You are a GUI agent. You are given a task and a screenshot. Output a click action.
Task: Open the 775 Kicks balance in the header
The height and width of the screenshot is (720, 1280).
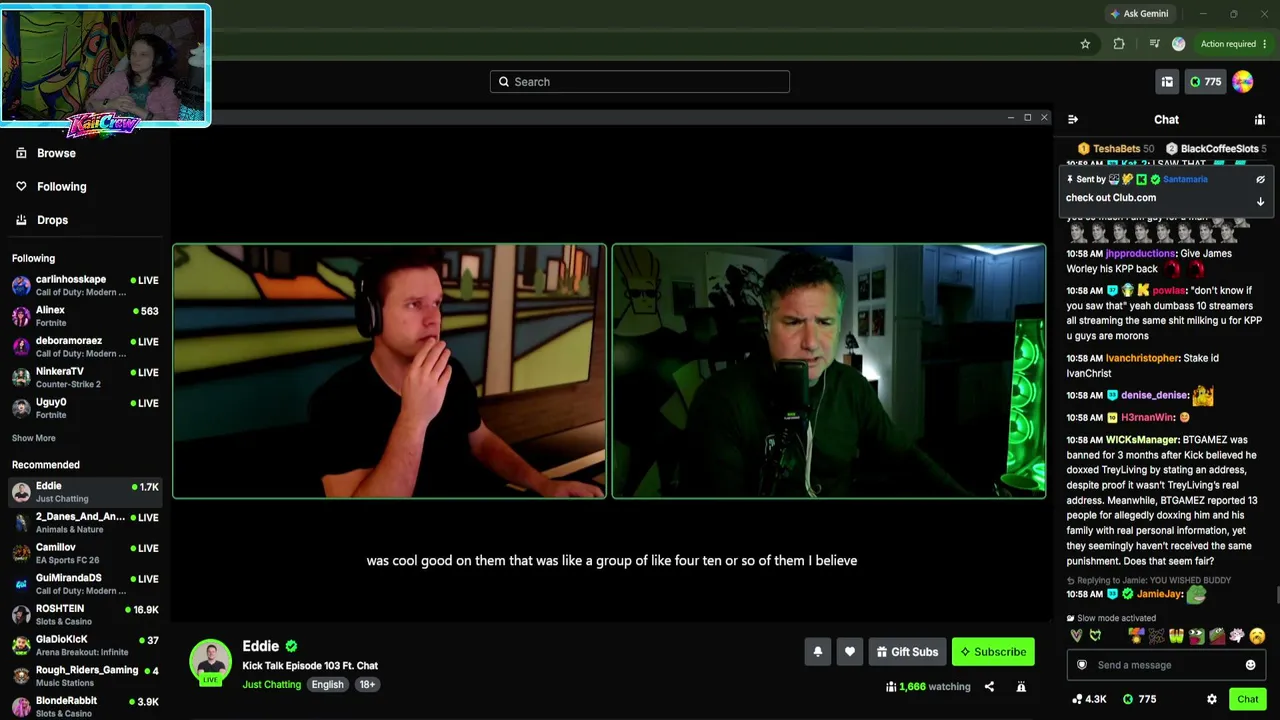(x=1205, y=82)
